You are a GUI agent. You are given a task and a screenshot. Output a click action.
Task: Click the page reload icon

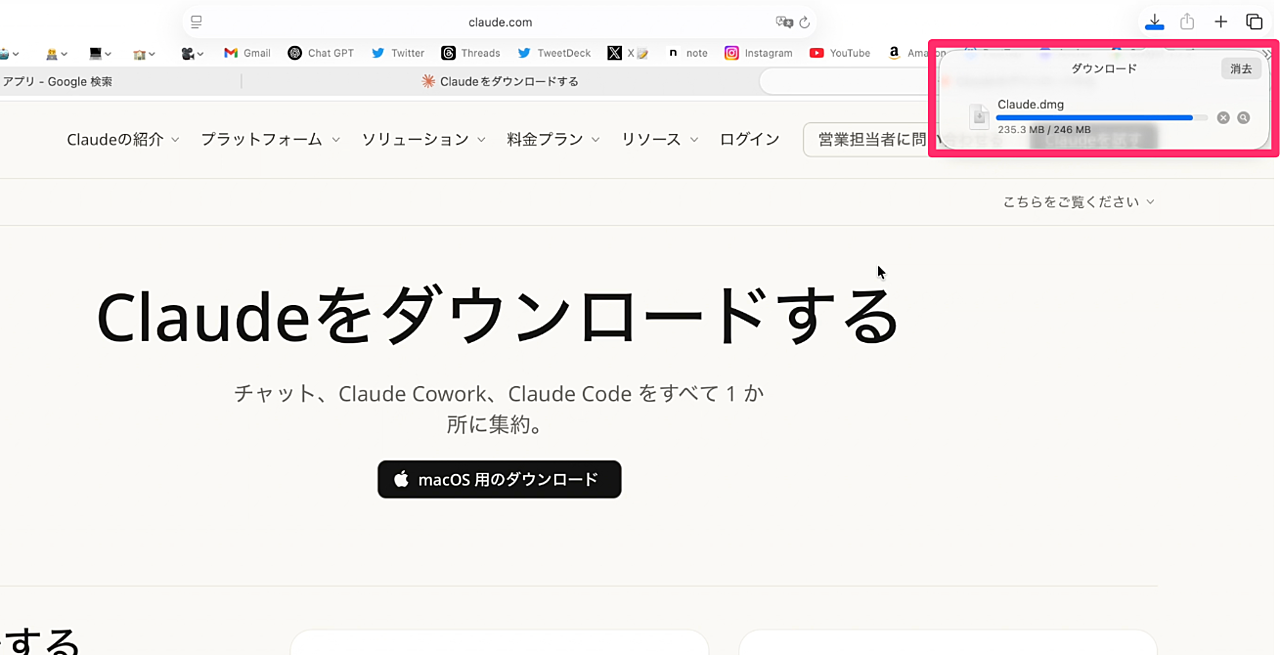click(804, 22)
